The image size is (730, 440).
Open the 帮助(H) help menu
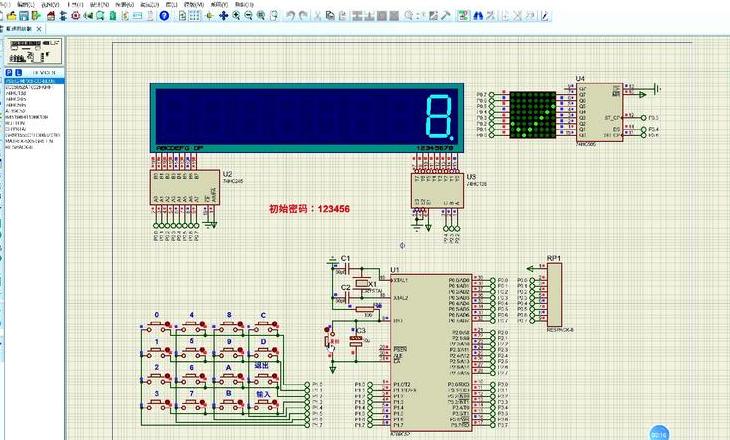244,4
